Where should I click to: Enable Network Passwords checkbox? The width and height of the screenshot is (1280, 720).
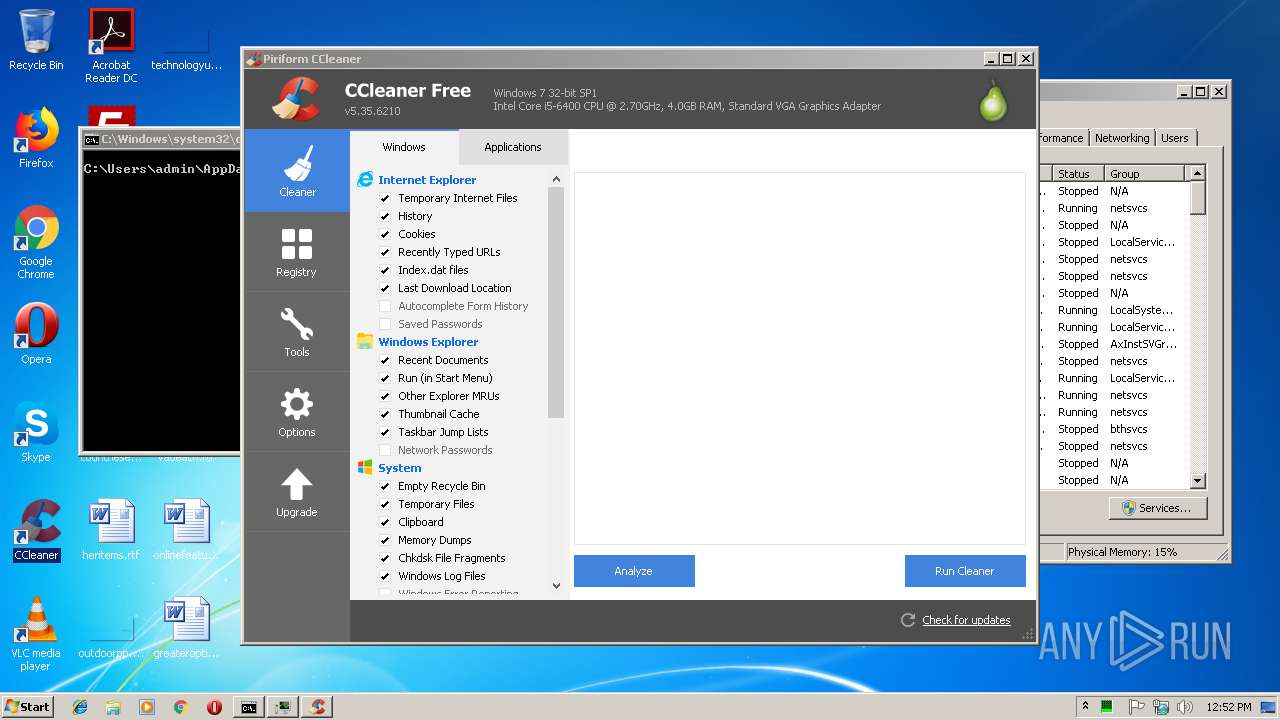point(385,450)
